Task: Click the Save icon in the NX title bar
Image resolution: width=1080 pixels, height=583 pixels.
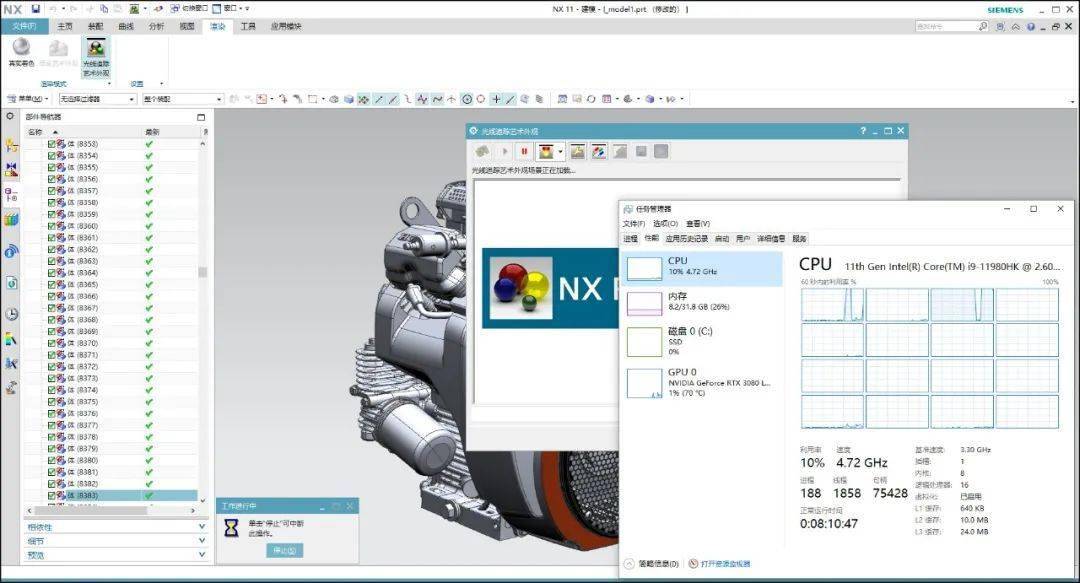Action: pos(36,9)
